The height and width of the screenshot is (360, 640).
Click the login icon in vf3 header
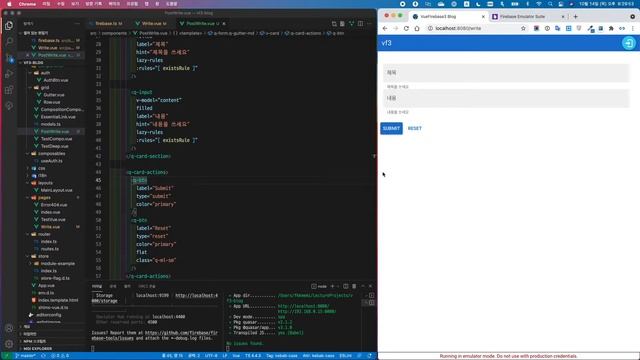click(629, 43)
